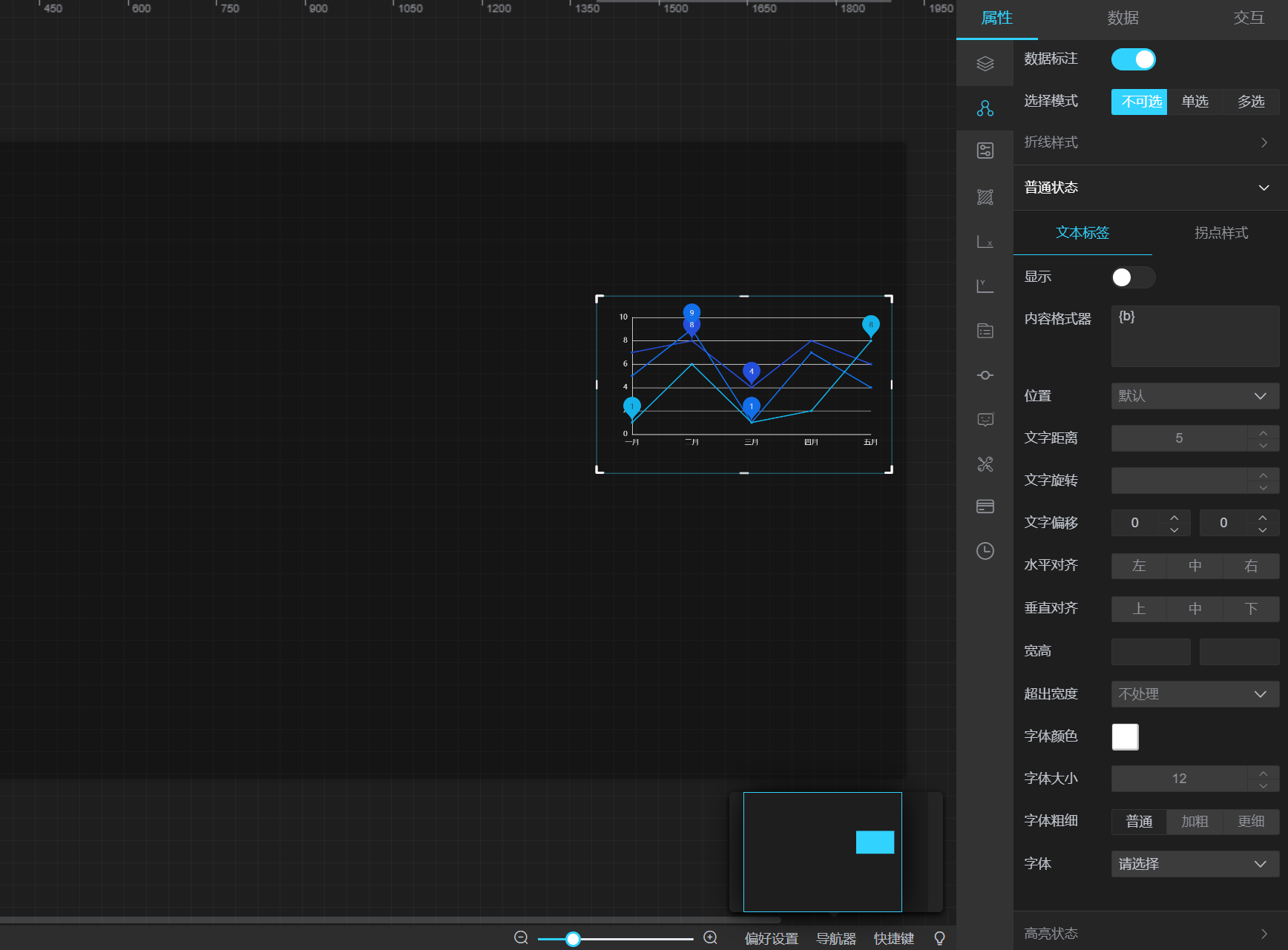This screenshot has height=950, width=1288.
Task: Open the legend list icon panel
Action: pyautogui.click(x=985, y=331)
